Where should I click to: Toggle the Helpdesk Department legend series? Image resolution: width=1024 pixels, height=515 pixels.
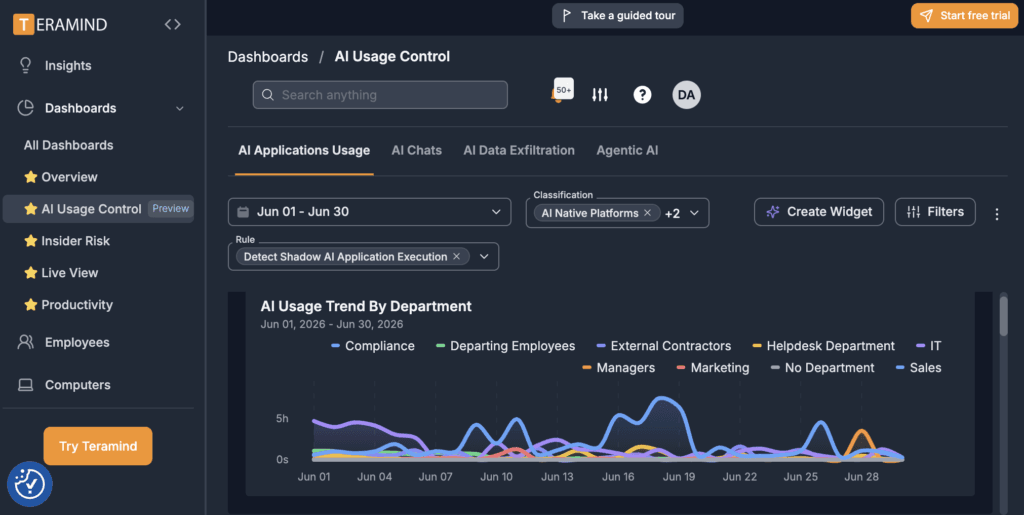(x=824, y=346)
